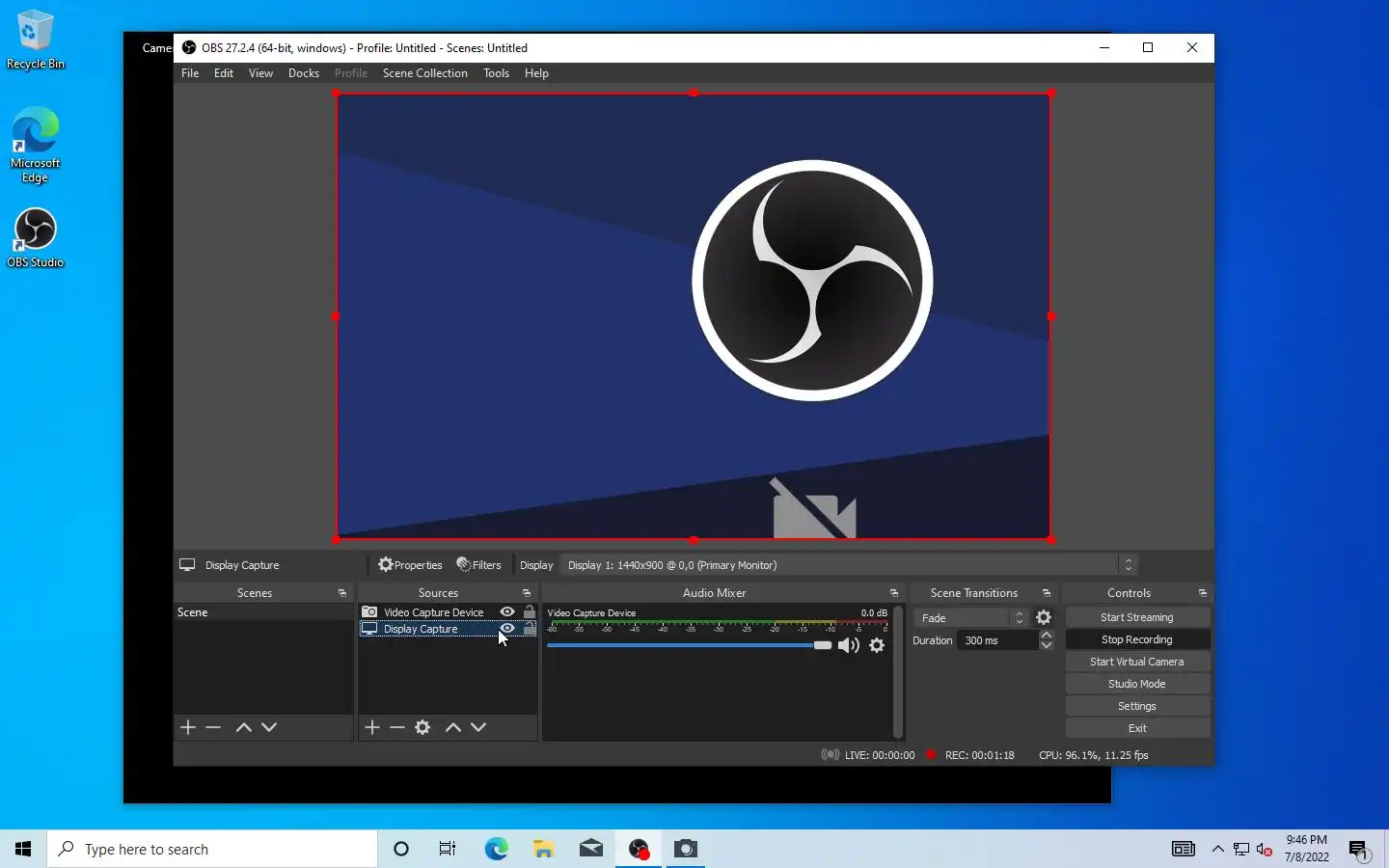Open the Display selection dropdown
This screenshot has height=868, width=1389.
coord(850,565)
